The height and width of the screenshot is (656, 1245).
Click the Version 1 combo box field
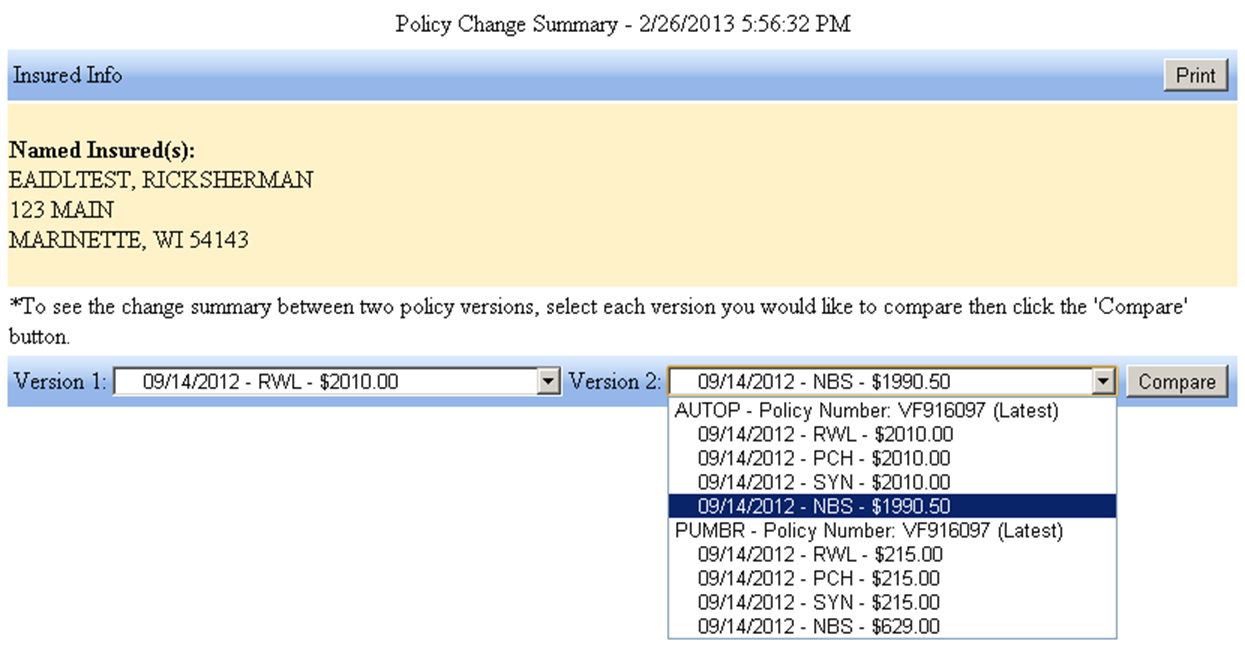click(337, 381)
